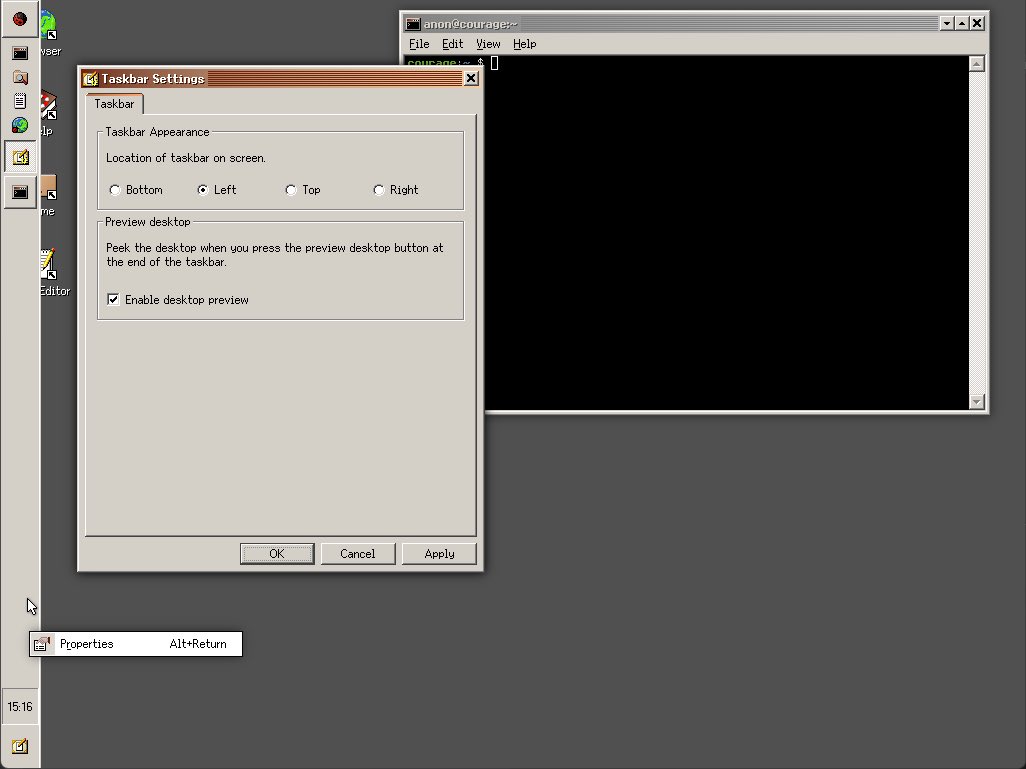The height and width of the screenshot is (769, 1026).
Task: Open the main menu via the red ball icon
Action: coord(20,17)
